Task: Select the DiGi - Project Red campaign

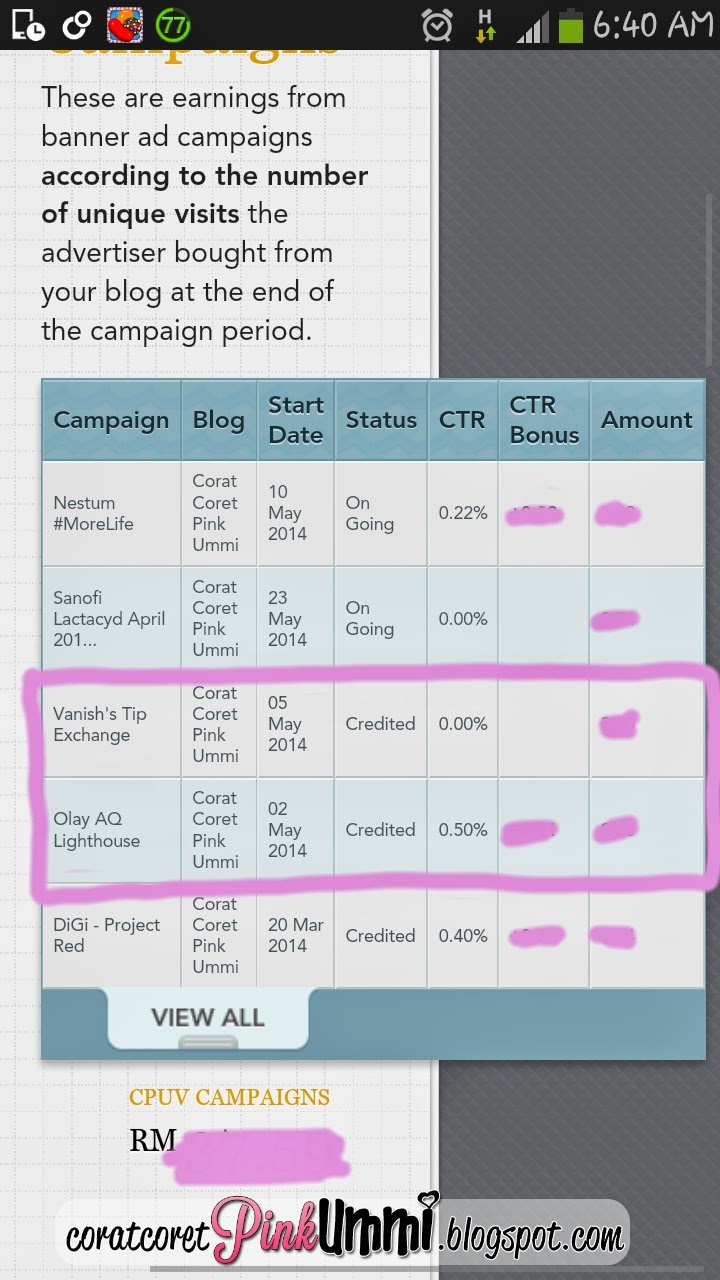Action: pyautogui.click(x=107, y=935)
